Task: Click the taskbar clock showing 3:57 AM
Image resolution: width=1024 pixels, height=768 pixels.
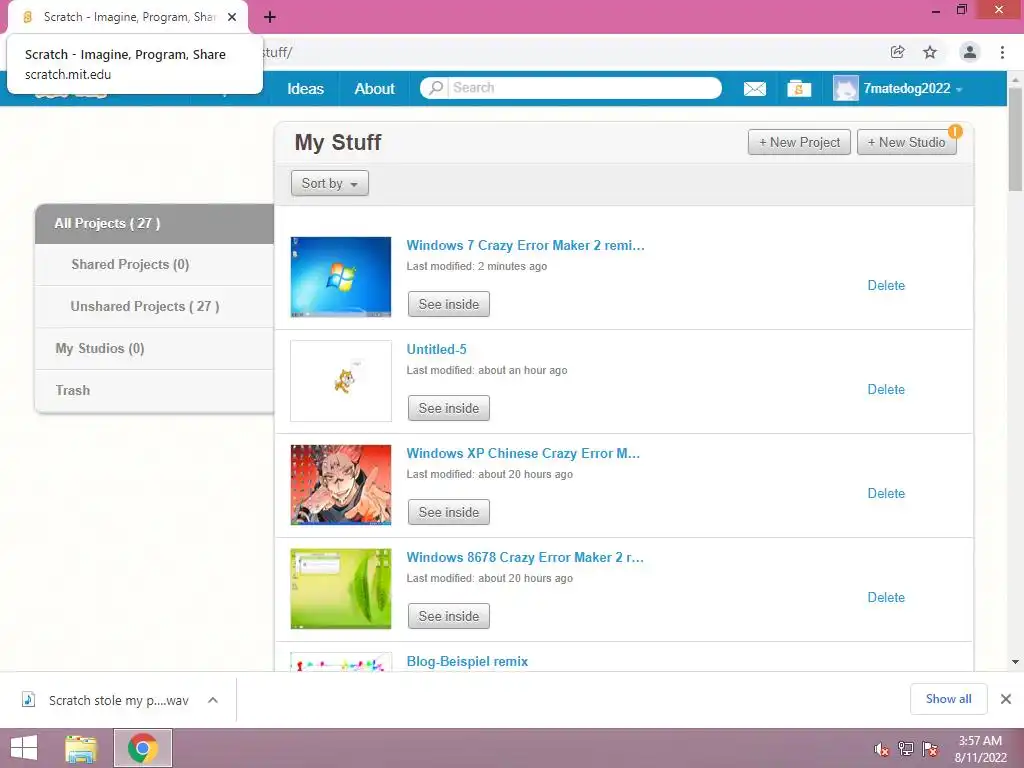Action: (x=980, y=749)
